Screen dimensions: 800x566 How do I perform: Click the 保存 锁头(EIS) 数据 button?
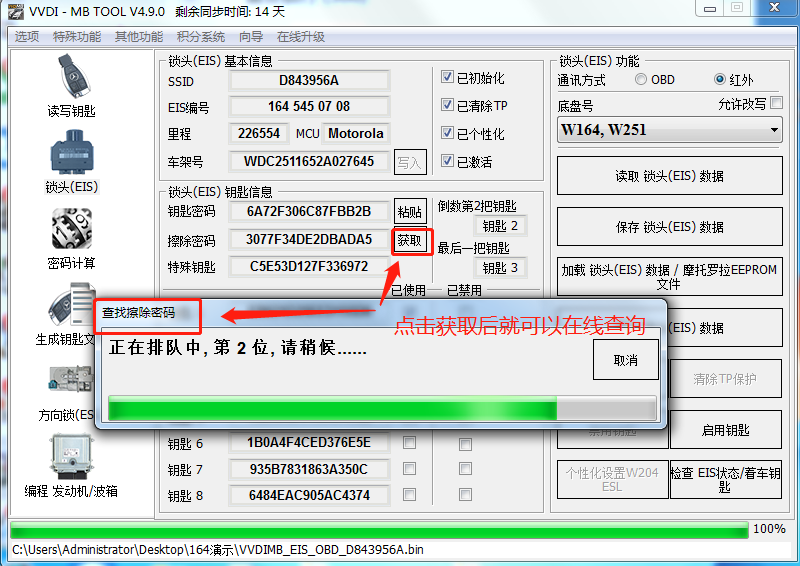pos(669,227)
